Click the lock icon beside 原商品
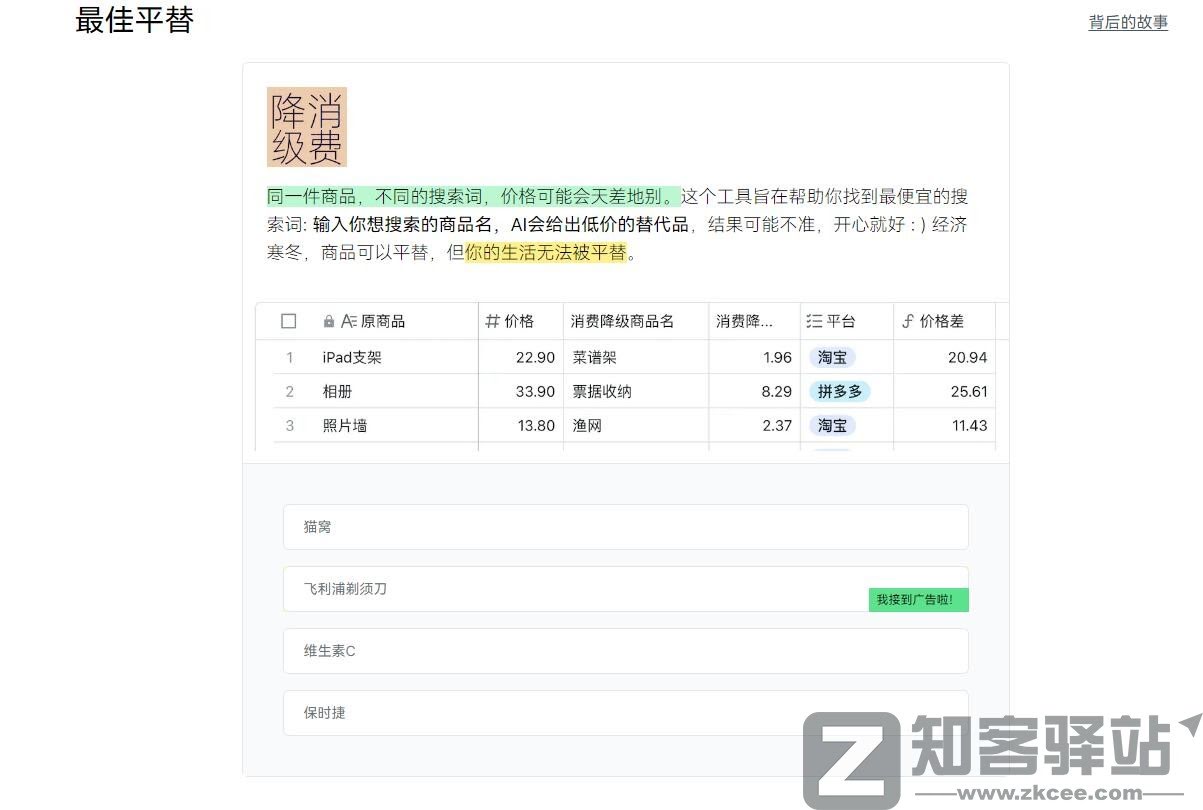1203x810 pixels. pos(329,322)
